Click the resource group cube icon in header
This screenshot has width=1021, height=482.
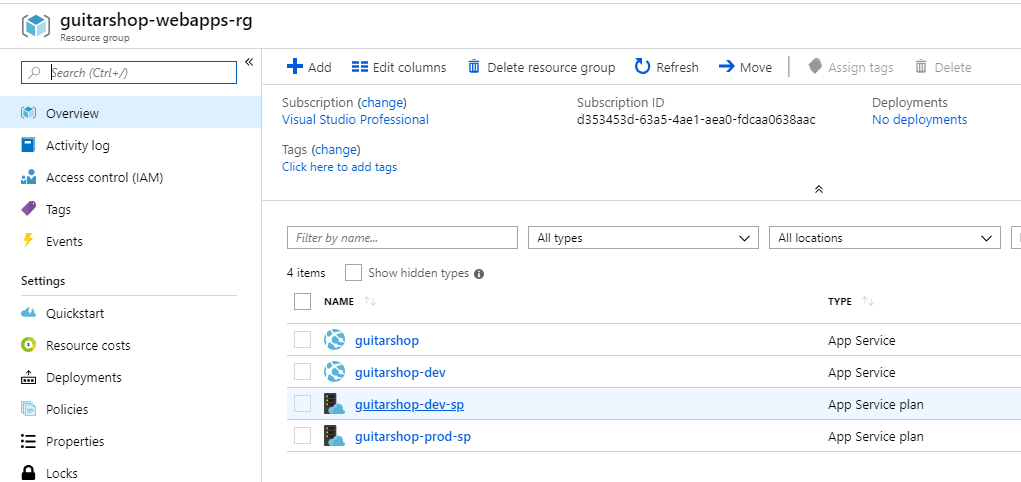pyautogui.click(x=35, y=27)
